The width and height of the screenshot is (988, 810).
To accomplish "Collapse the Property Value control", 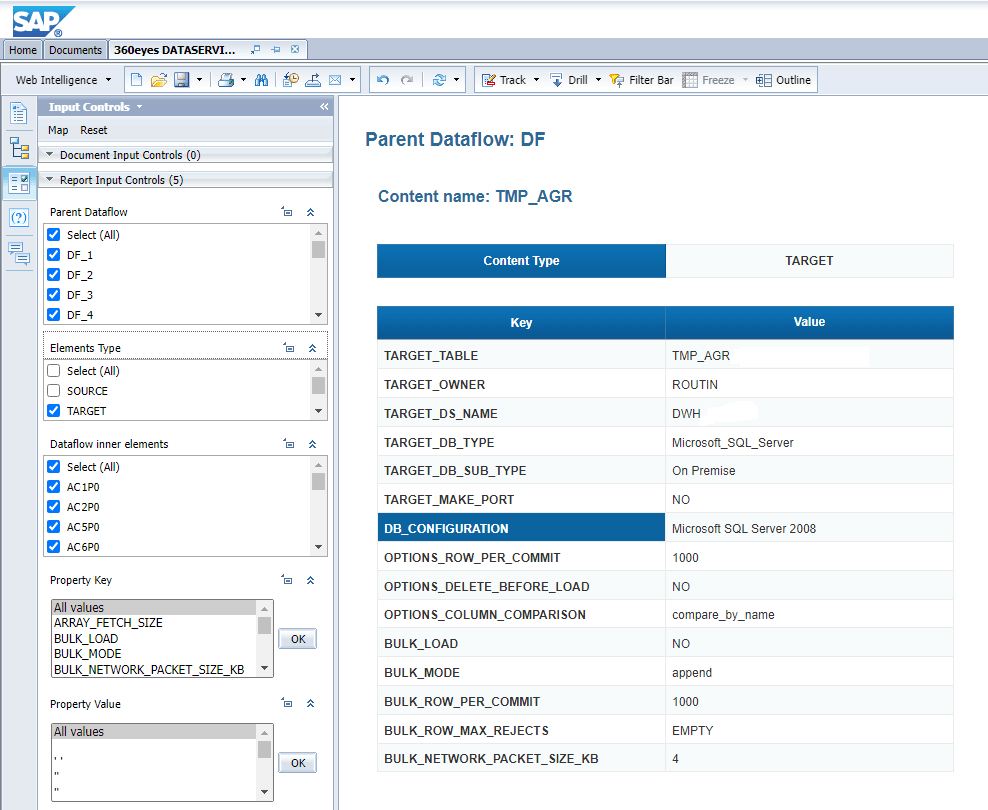I will [311, 704].
